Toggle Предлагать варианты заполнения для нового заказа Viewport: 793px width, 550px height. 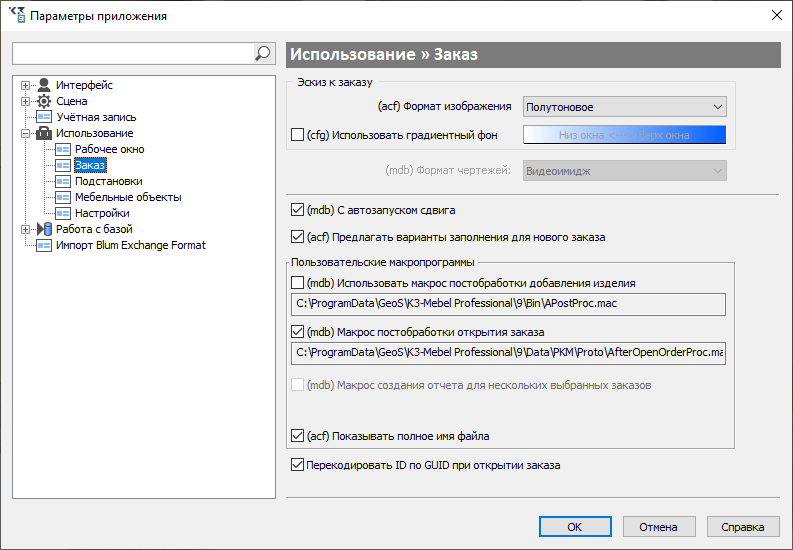297,236
